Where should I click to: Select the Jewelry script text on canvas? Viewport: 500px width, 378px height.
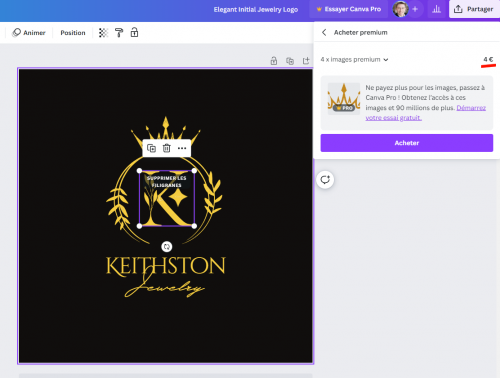point(164,288)
